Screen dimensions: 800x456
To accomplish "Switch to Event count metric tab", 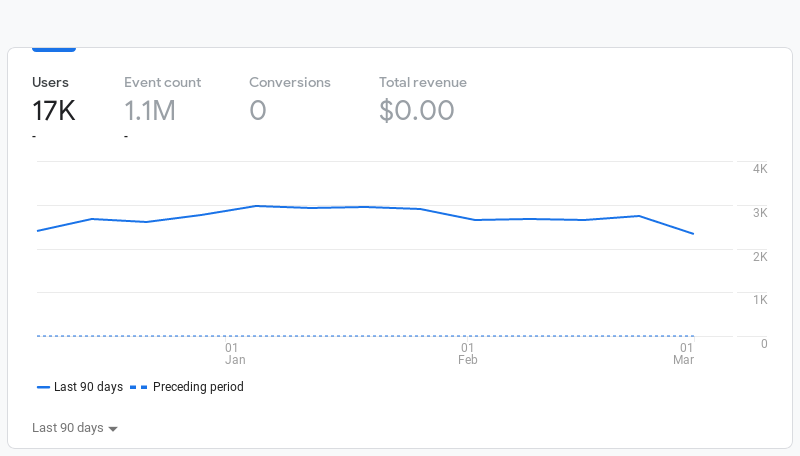I will [162, 100].
